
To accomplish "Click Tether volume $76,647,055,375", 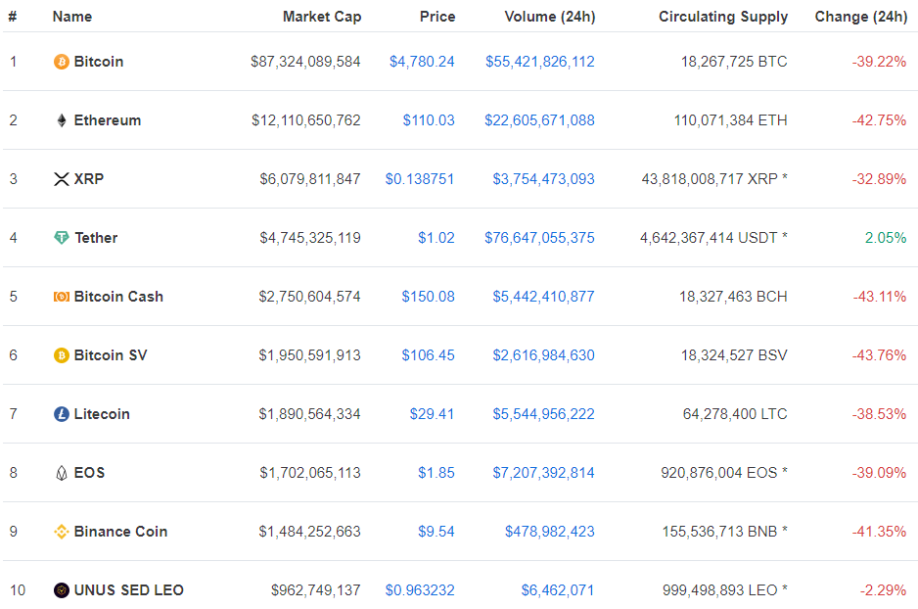I will [x=539, y=237].
